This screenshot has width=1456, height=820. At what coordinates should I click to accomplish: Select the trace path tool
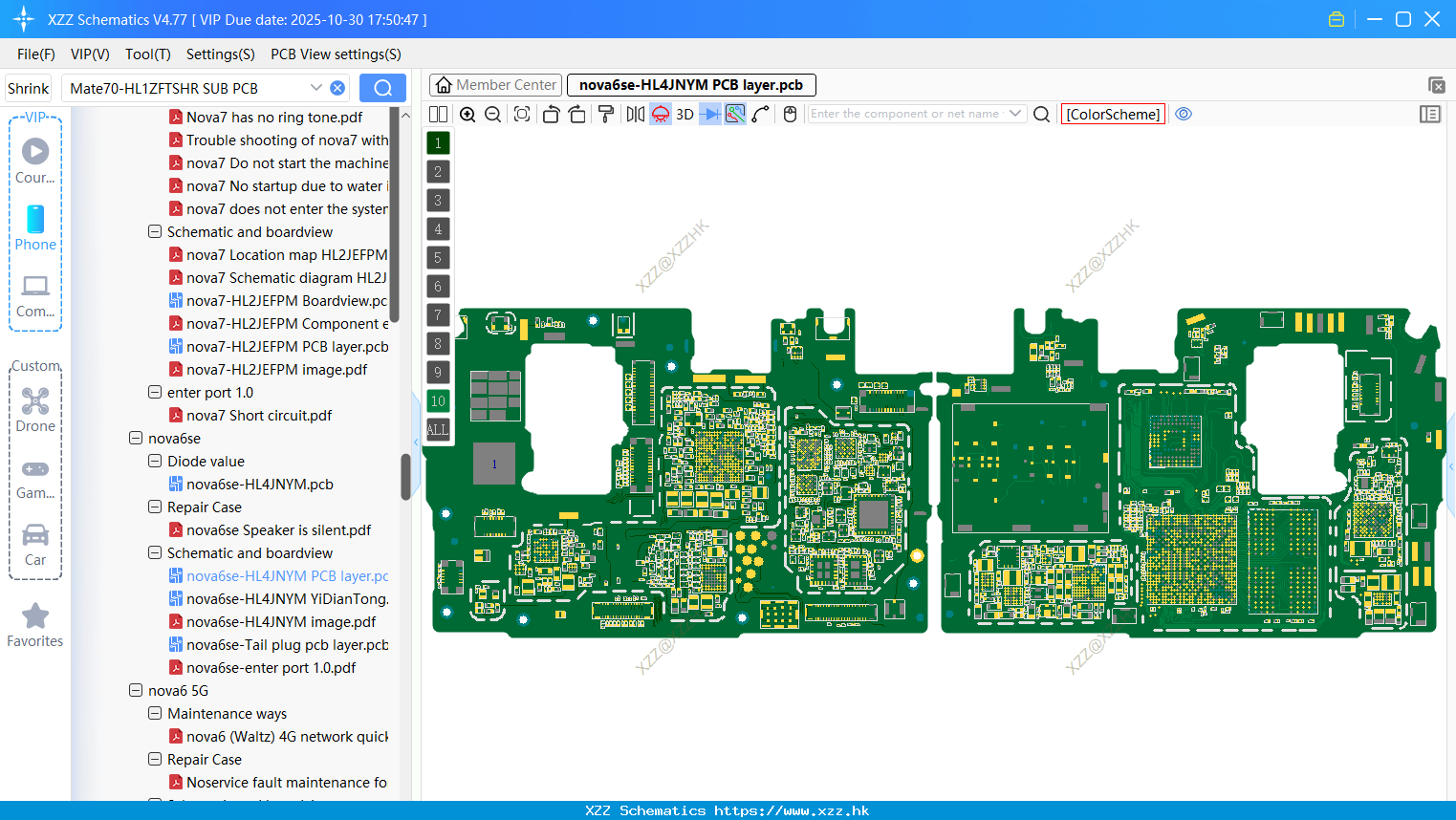[x=761, y=114]
